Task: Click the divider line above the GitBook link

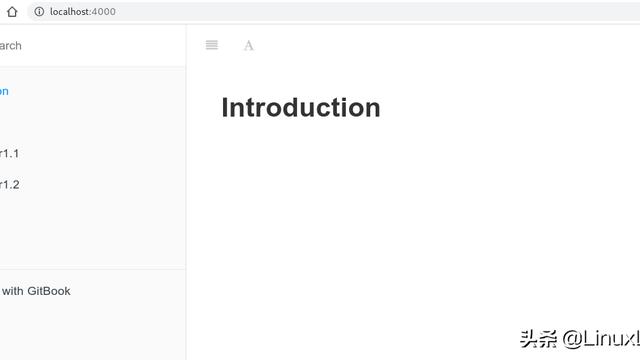Action: pyautogui.click(x=93, y=269)
